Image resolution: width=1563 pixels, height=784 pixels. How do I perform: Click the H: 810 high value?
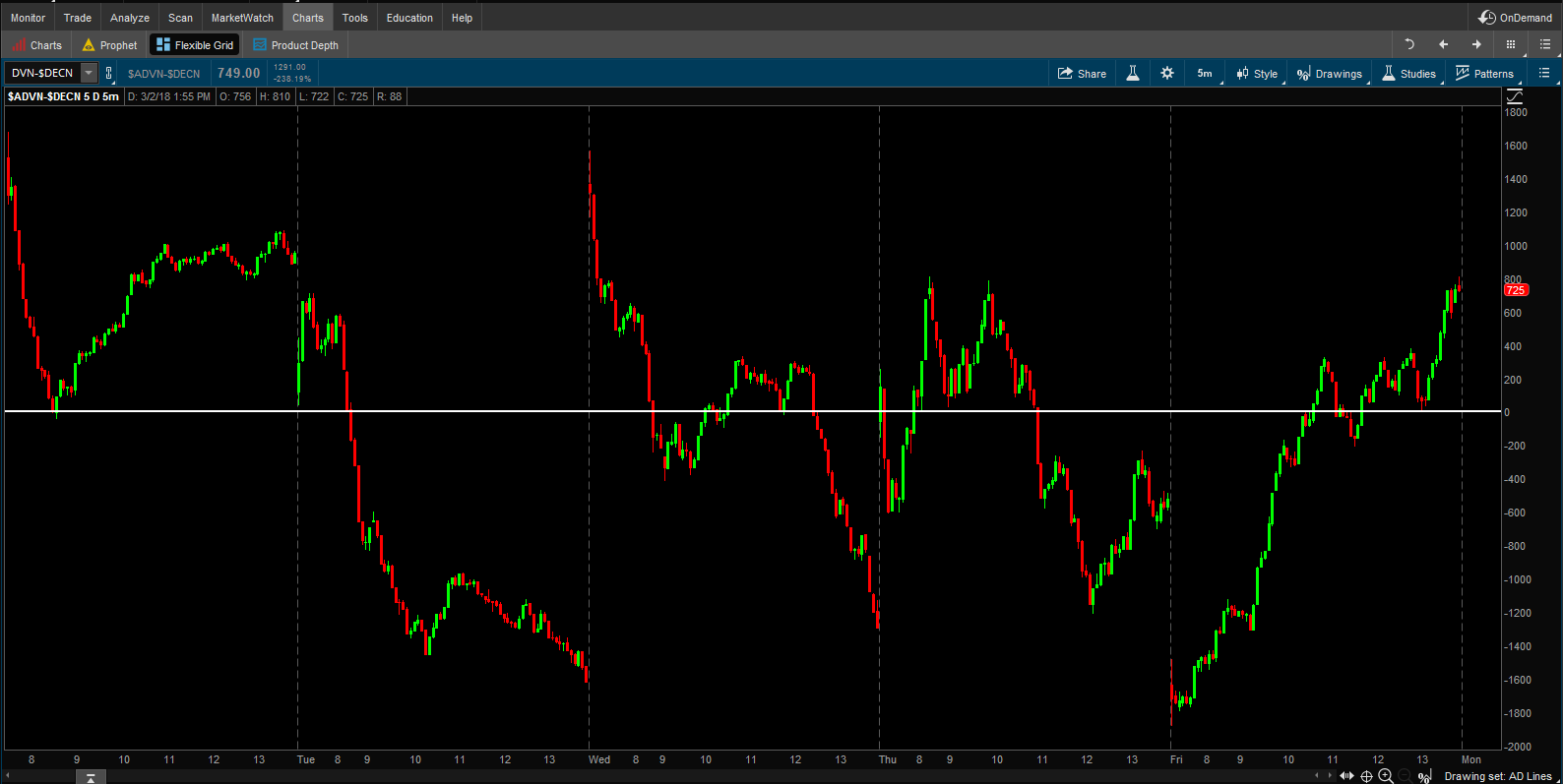tap(276, 96)
